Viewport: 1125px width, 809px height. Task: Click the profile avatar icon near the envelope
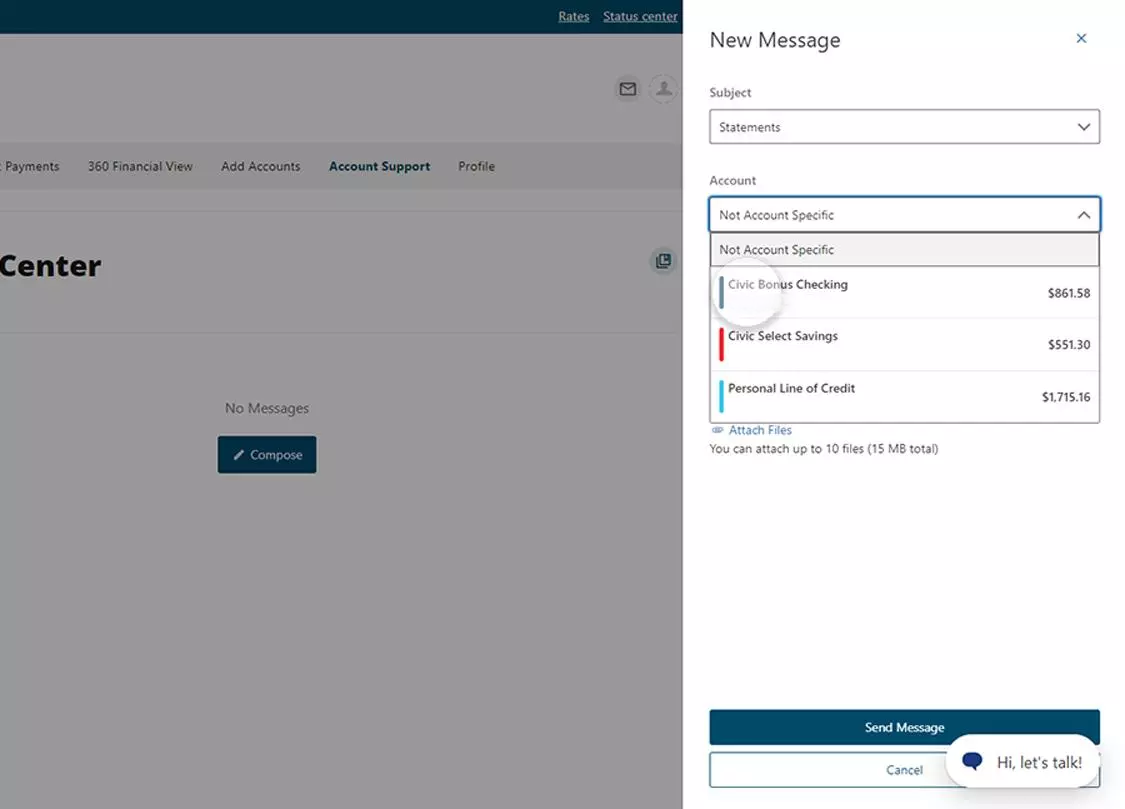664,89
